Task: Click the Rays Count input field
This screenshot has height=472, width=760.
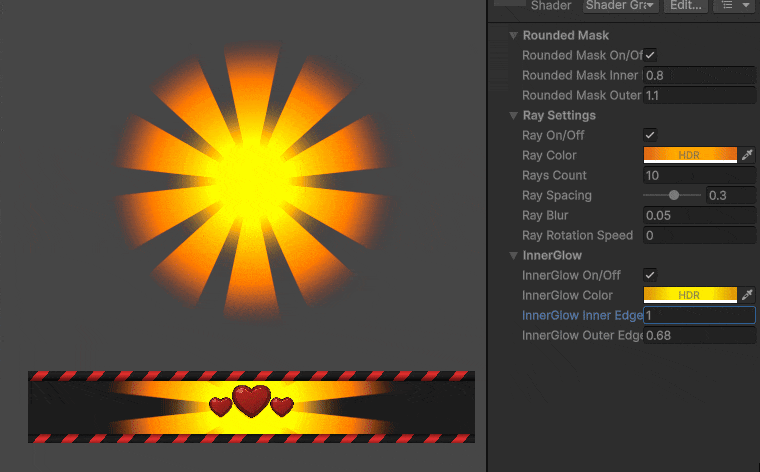Action: (x=698, y=175)
